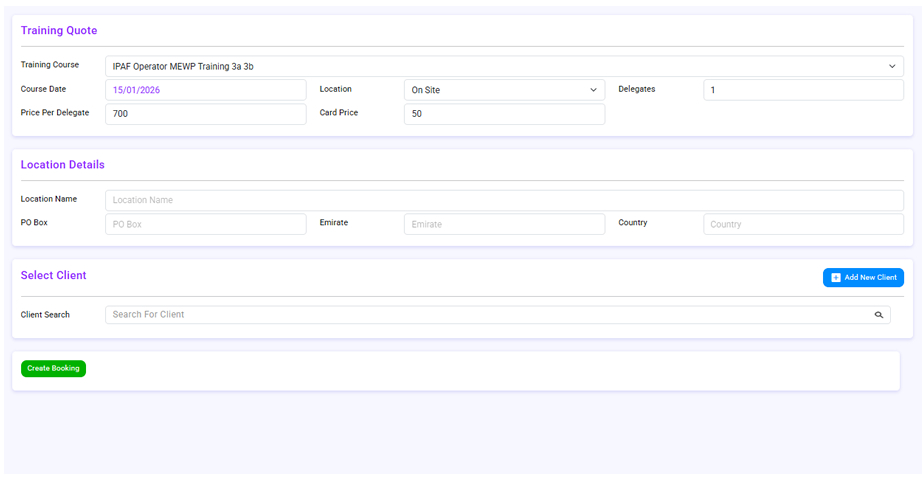
Task: Click into the Card Price field
Action: click(504, 114)
